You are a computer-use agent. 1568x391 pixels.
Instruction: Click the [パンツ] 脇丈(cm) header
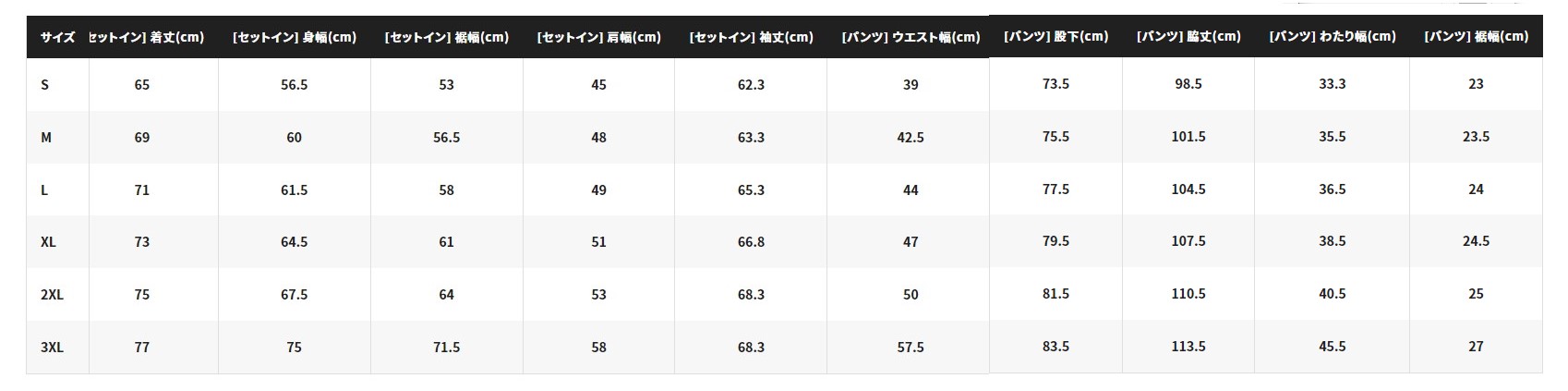pyautogui.click(x=1188, y=37)
